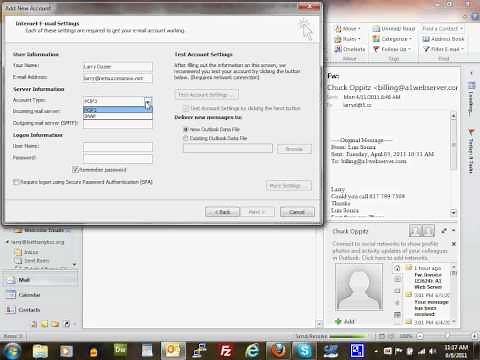
Task: Click the Filter E-mail funnel icon
Action: tap(426, 49)
